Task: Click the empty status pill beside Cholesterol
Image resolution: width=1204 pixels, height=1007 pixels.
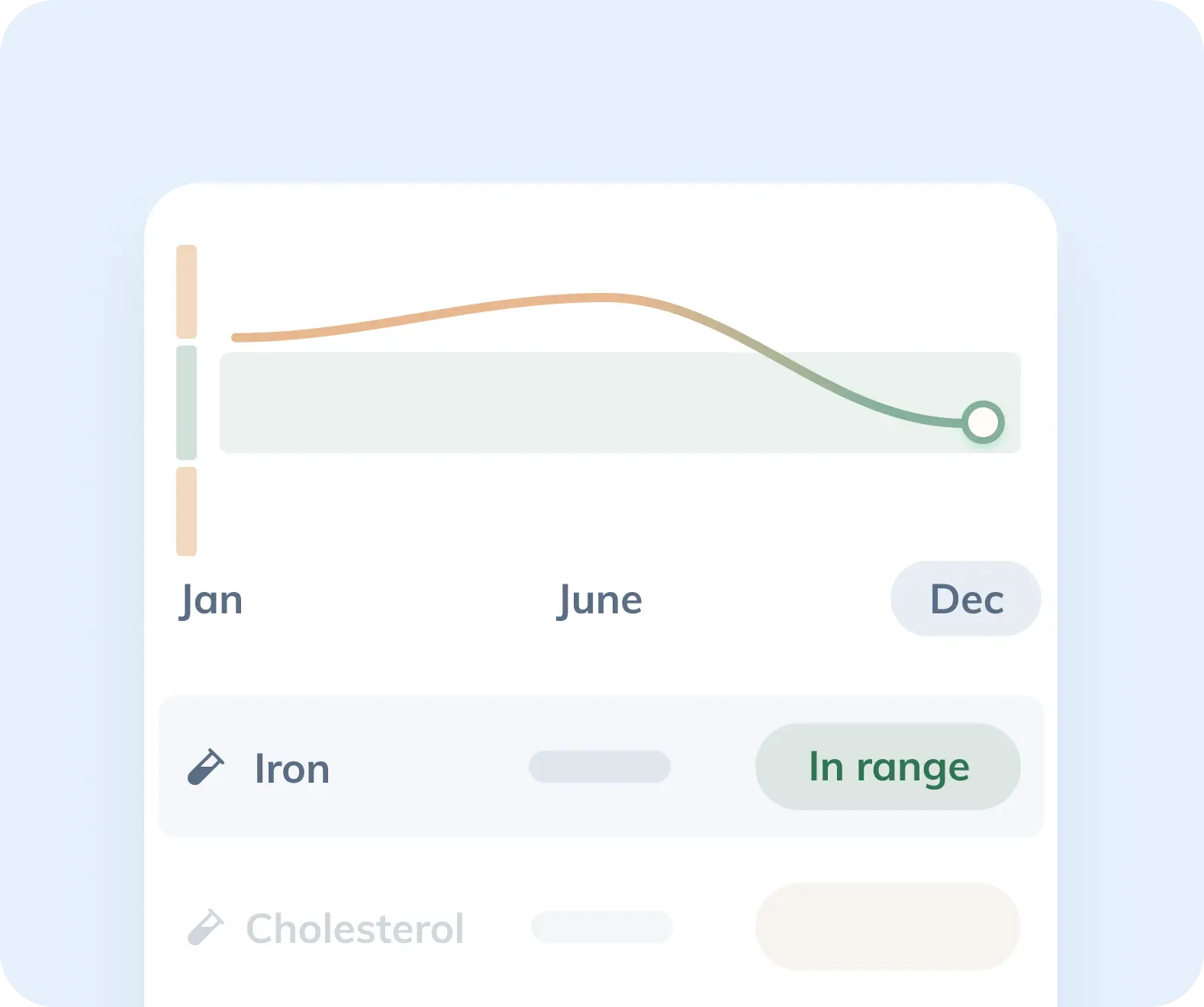Action: point(888,927)
